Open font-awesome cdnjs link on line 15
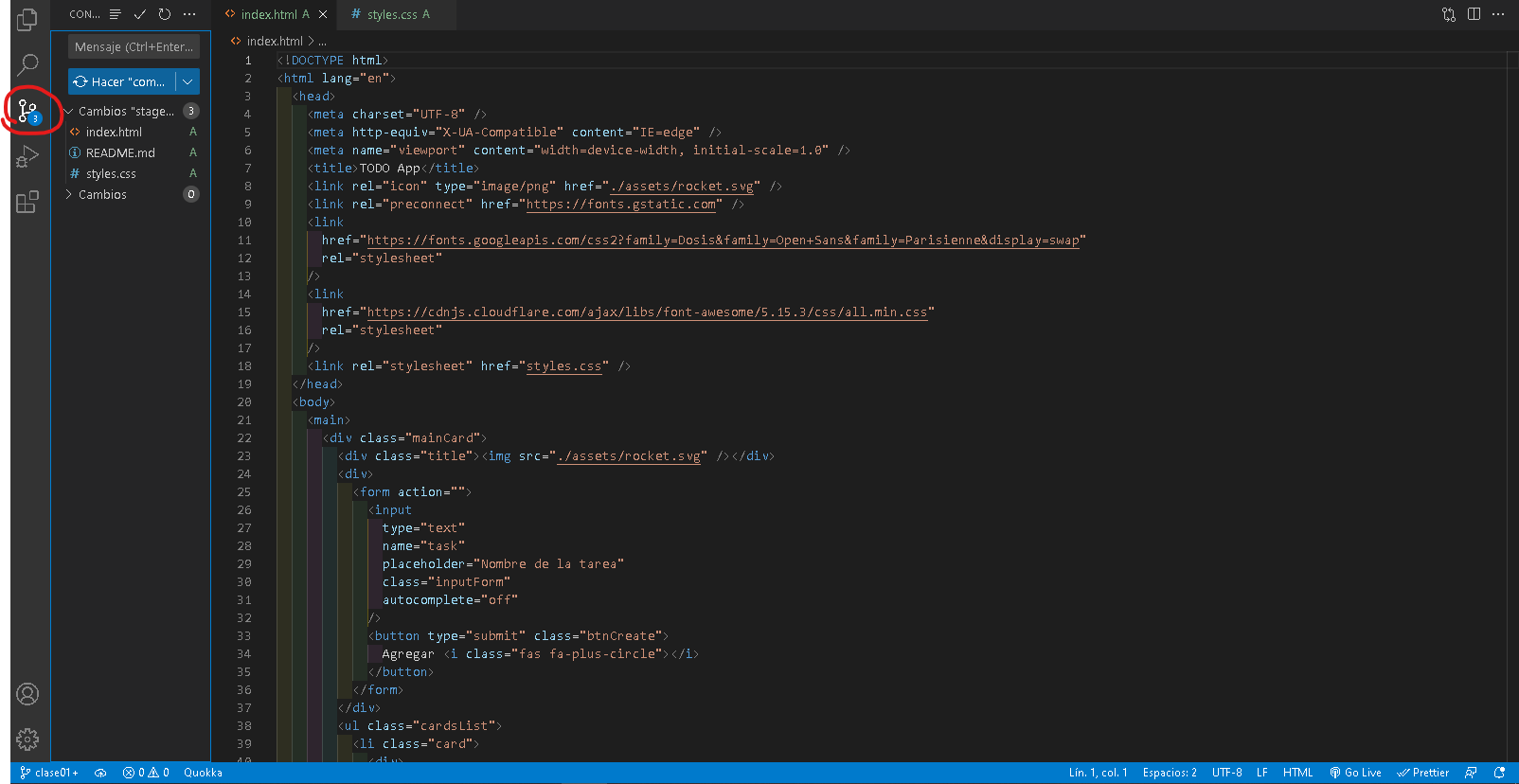 [x=647, y=312]
